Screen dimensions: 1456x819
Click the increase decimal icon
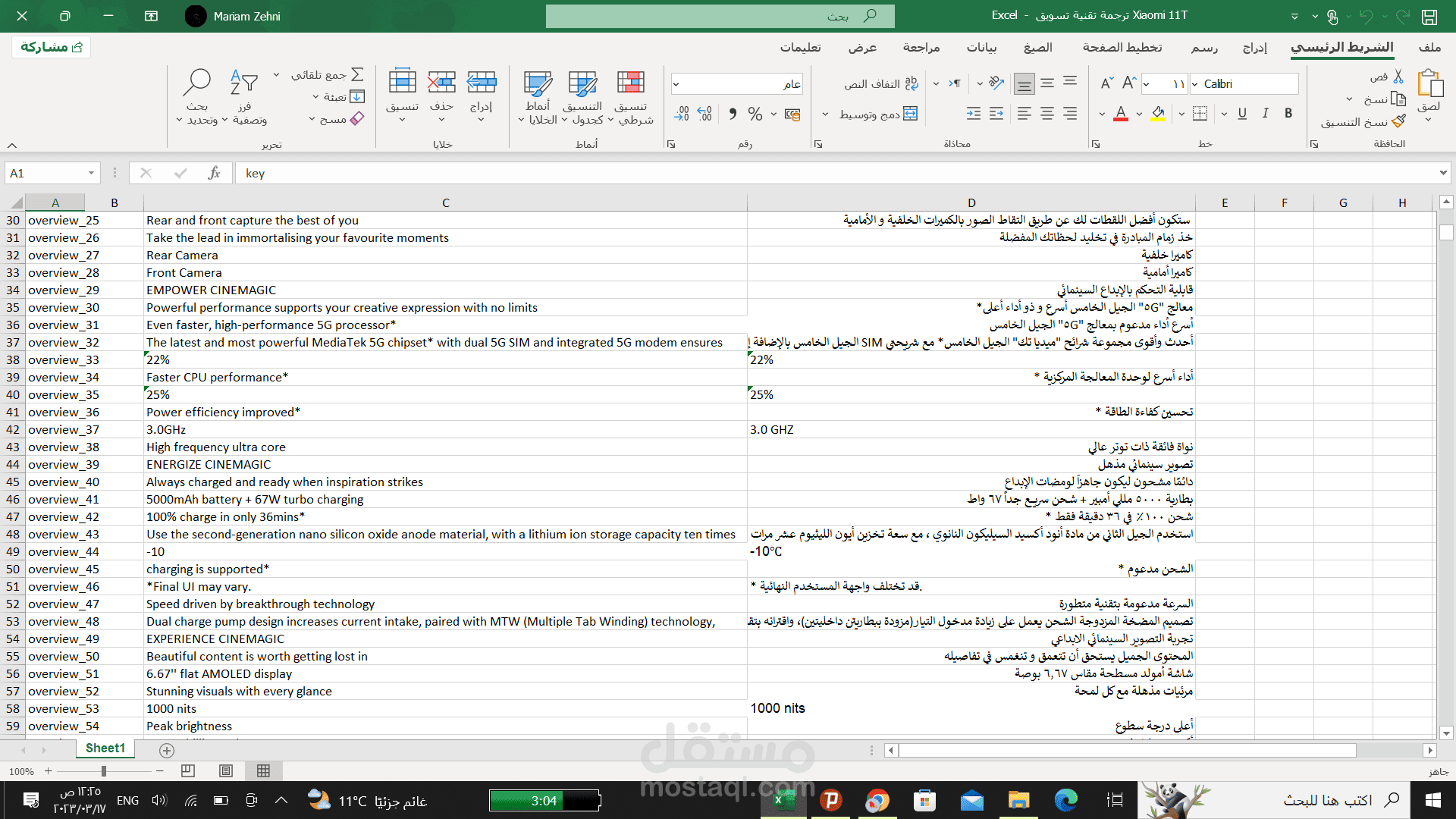click(x=704, y=114)
